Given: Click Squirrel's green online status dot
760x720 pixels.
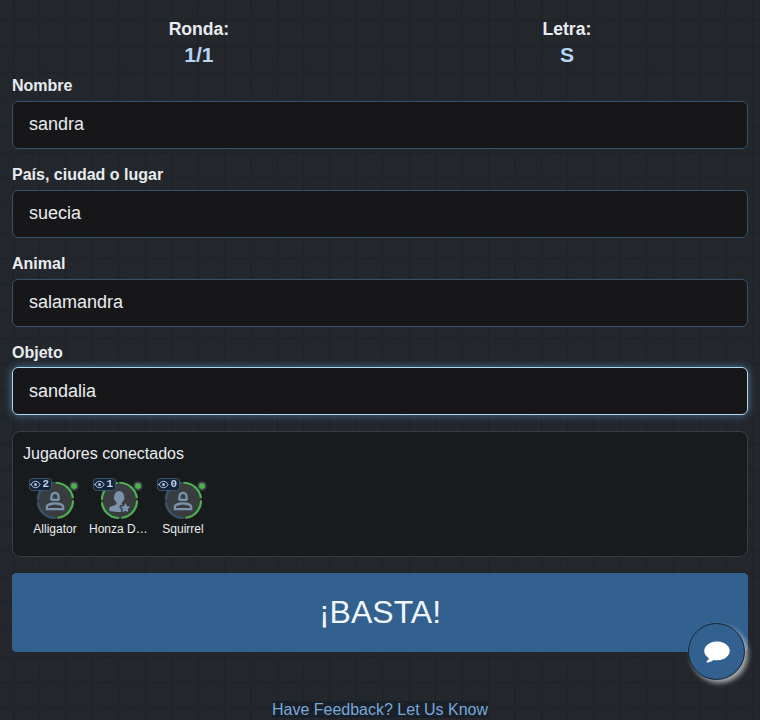Looking at the screenshot, I should pos(202,486).
